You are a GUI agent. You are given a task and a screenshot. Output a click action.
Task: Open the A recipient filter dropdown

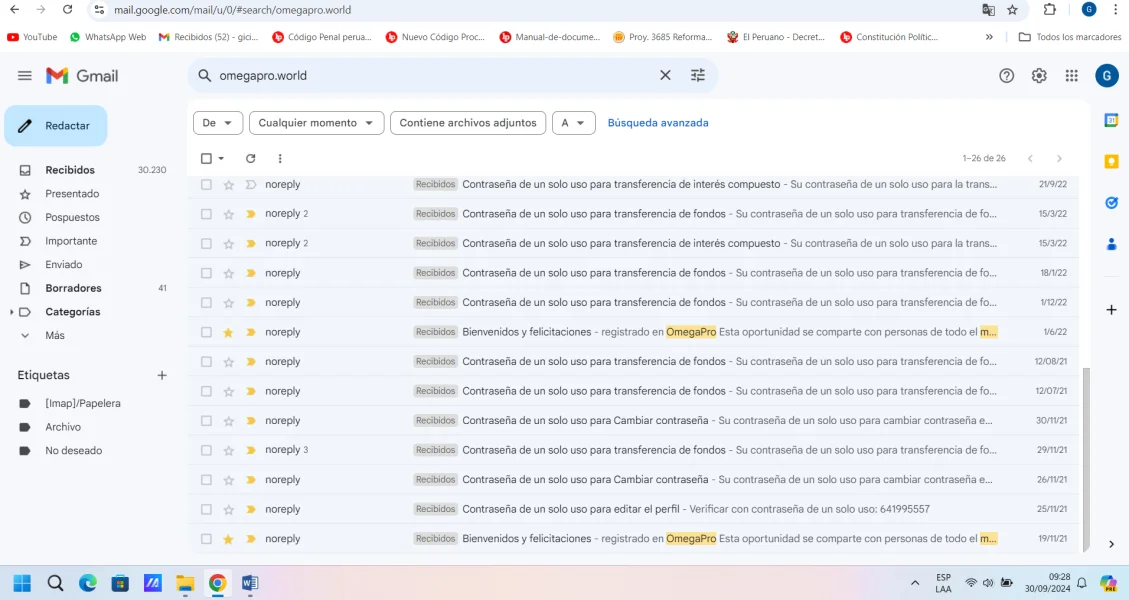[573, 123]
